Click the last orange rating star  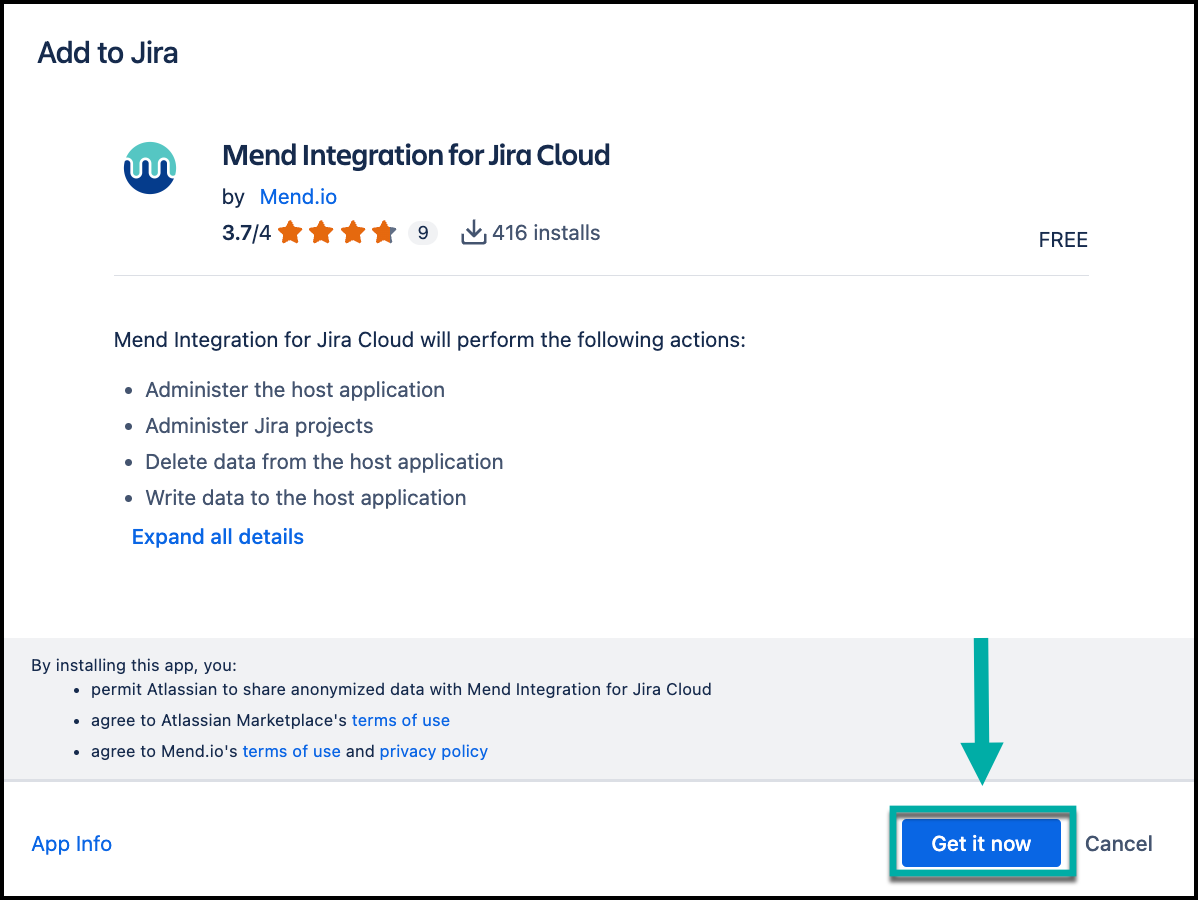[384, 233]
